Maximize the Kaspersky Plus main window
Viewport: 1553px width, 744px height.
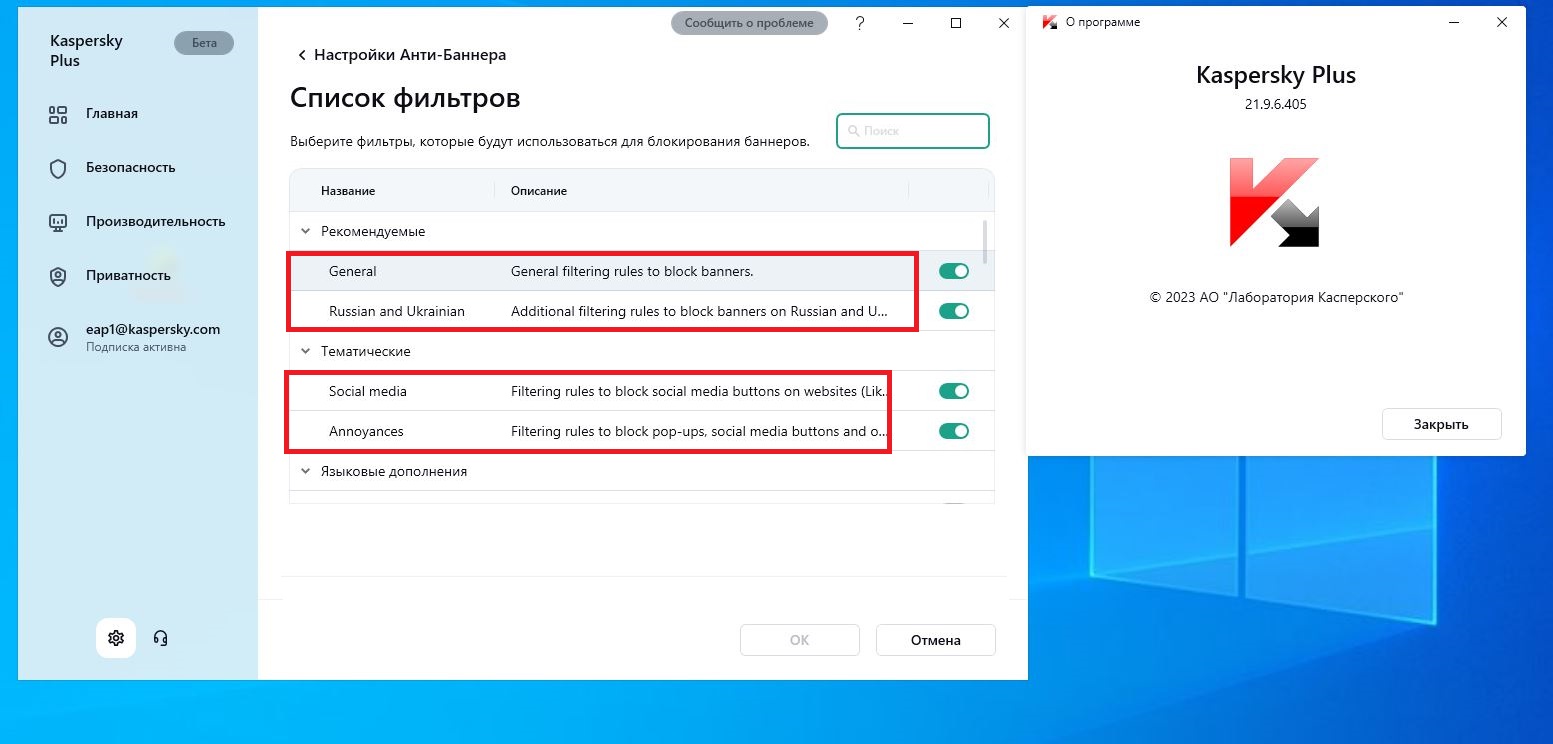coord(956,23)
